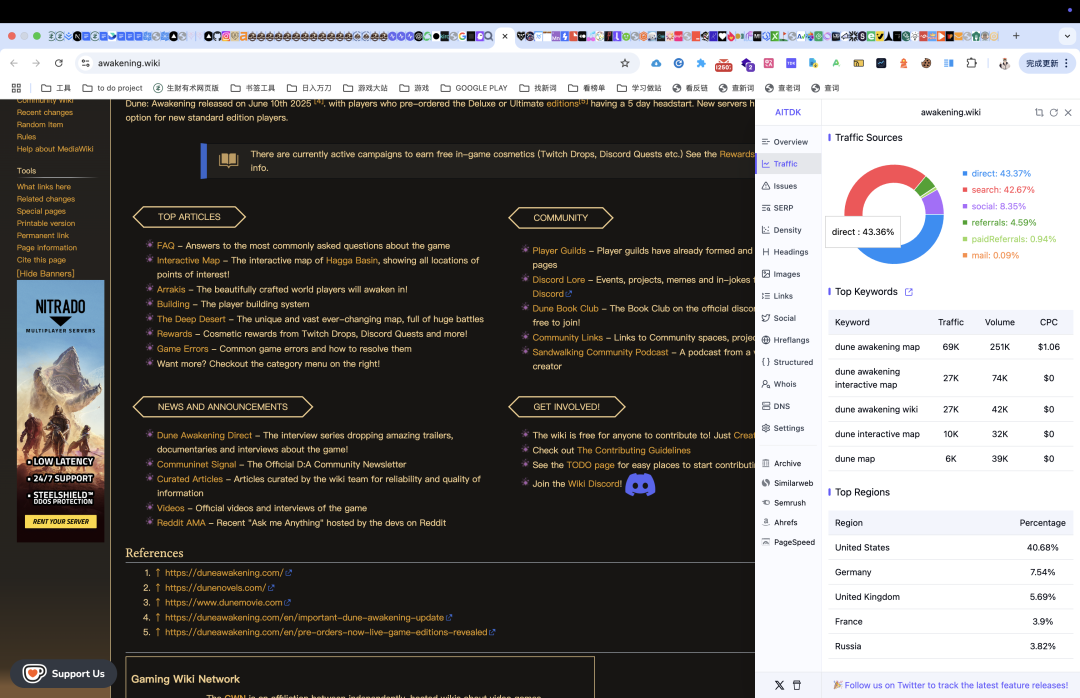Click the [Hide Banners] toggle link
Screen dimensions: 1080x698
(x=45, y=274)
